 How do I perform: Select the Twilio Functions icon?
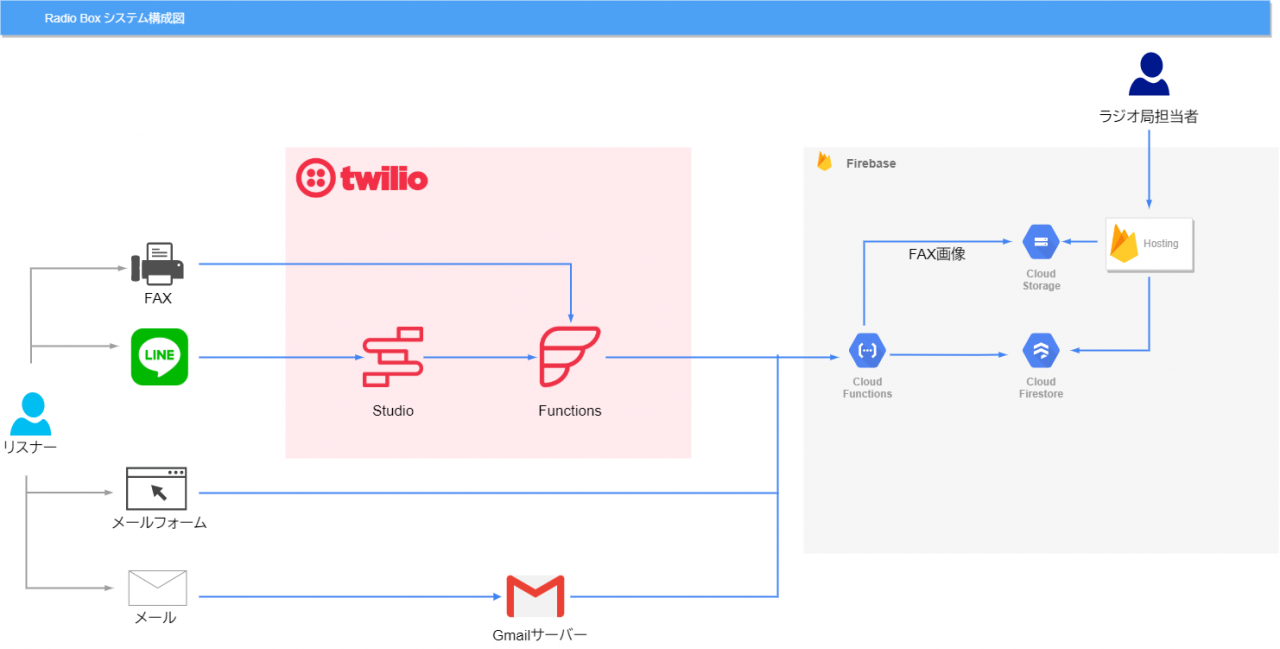[570, 356]
